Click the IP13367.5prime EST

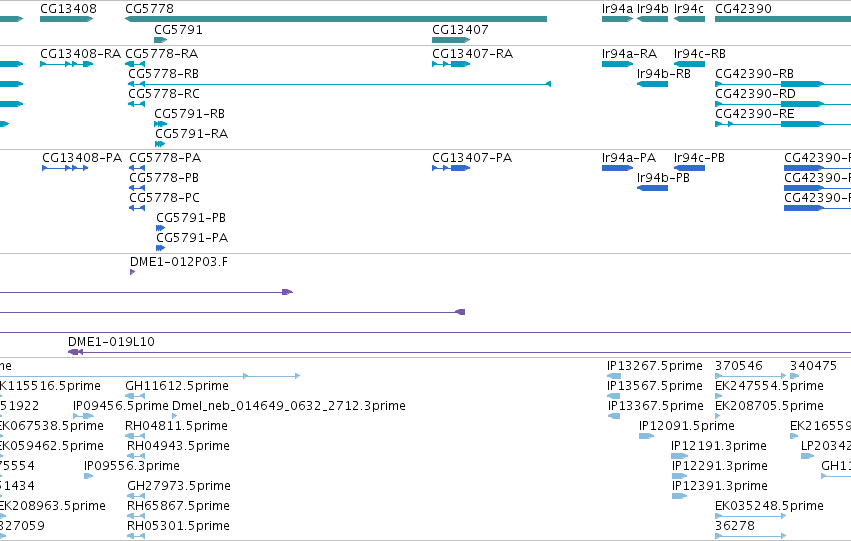614,416
